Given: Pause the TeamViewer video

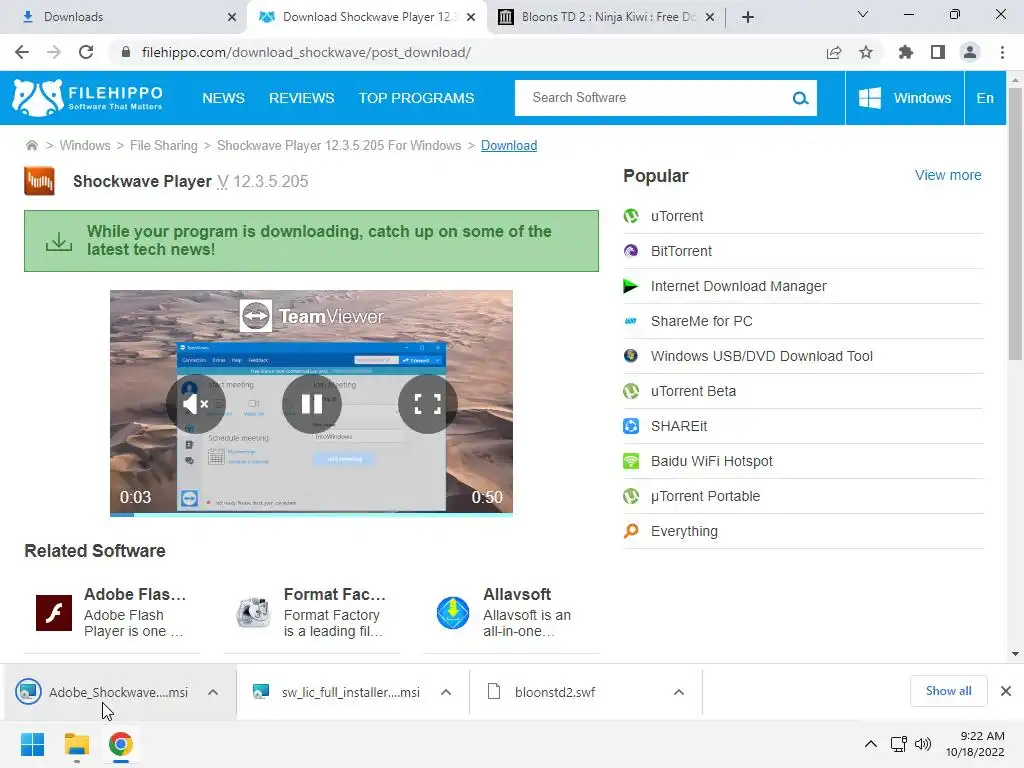Looking at the screenshot, I should pos(312,404).
